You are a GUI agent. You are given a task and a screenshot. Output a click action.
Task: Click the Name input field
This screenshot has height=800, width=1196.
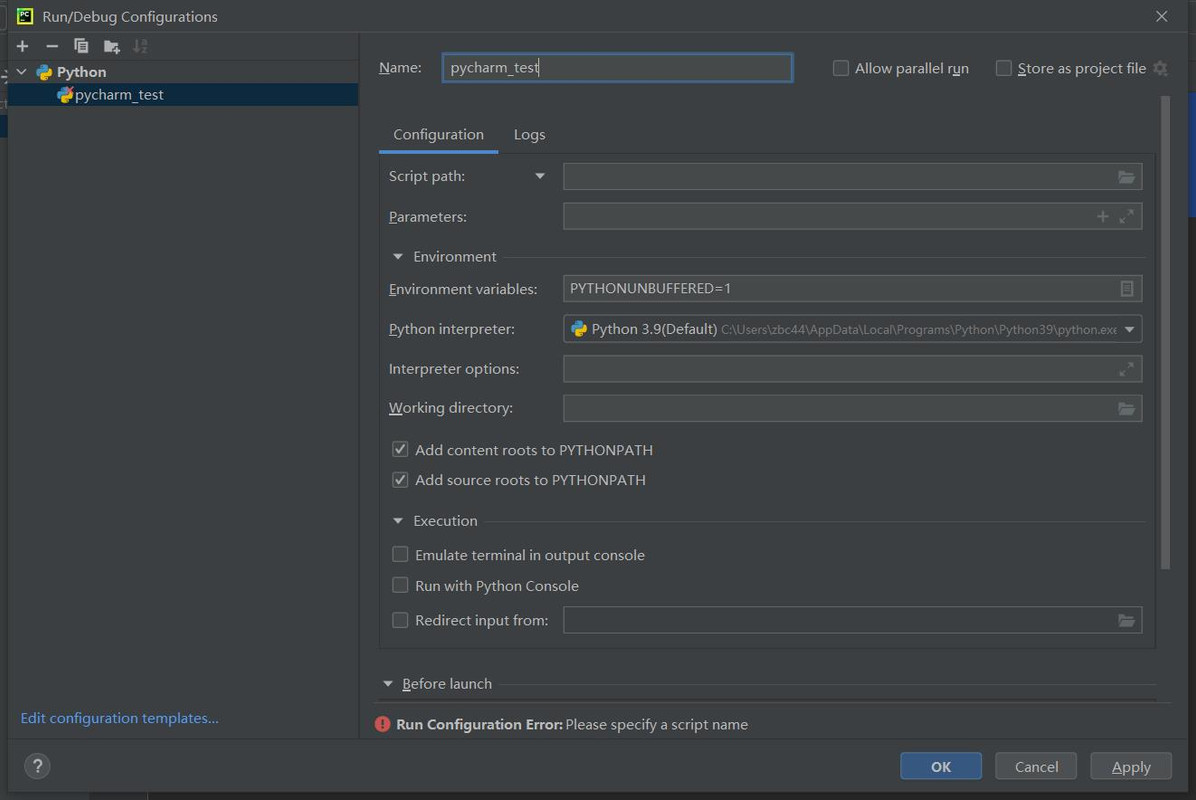tap(617, 68)
